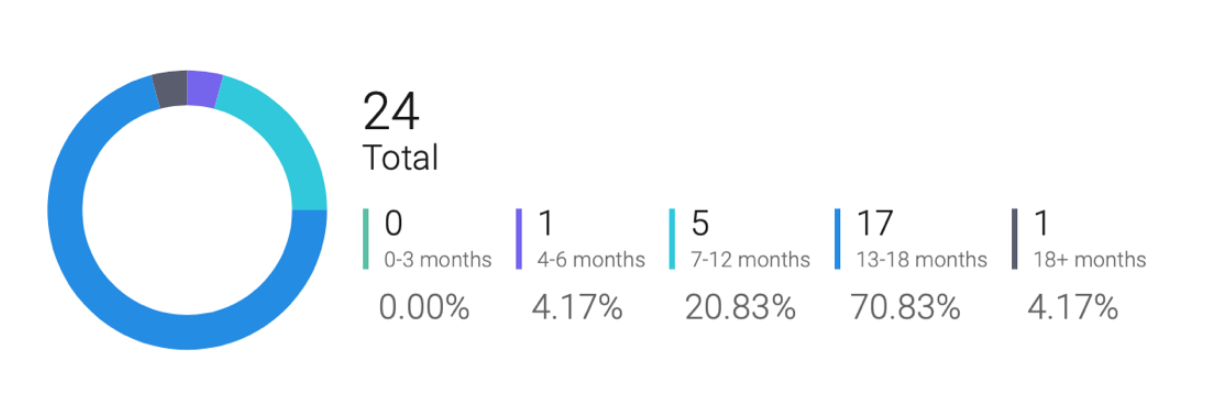
Task: Click the purple 4-6 months donut slice
Action: click(x=203, y=89)
